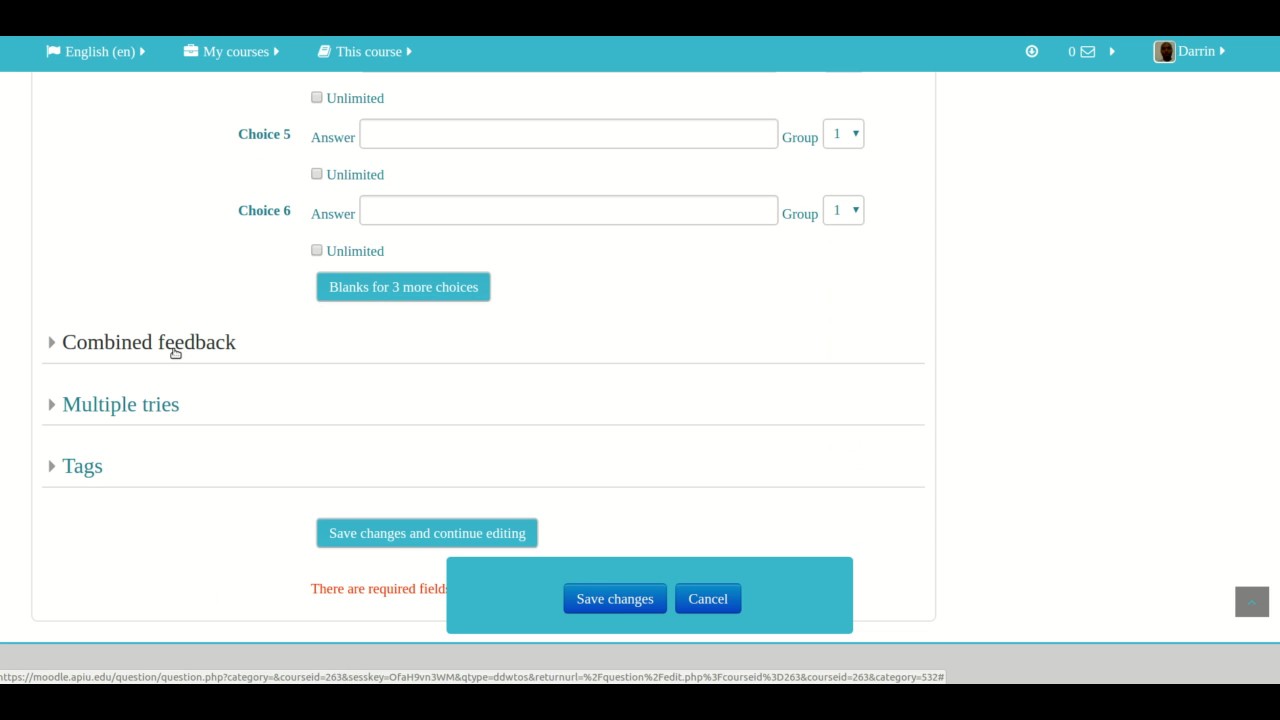Click the back-to-top arrow button
This screenshot has height=720, width=1280.
(1252, 602)
